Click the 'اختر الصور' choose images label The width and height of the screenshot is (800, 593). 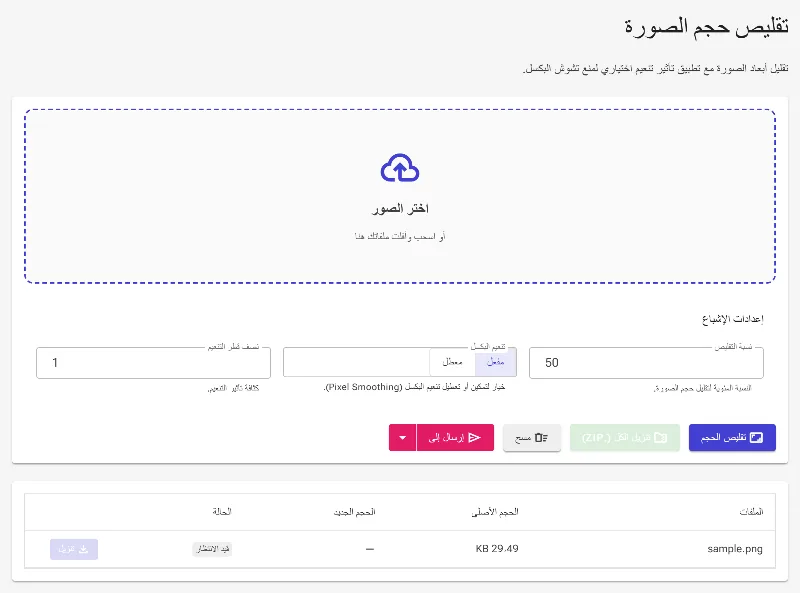coord(400,208)
